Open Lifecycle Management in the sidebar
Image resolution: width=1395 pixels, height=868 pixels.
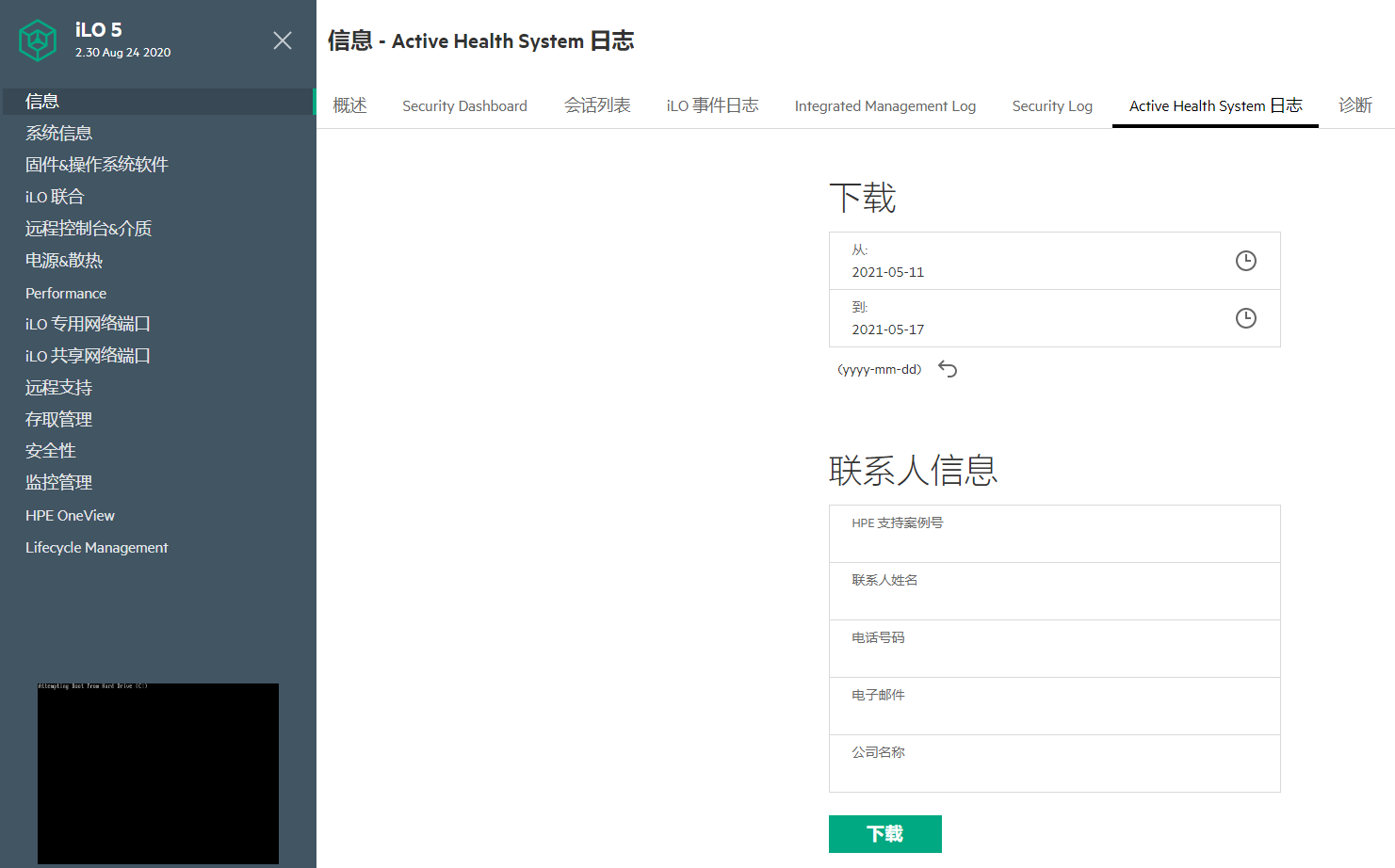pos(97,548)
